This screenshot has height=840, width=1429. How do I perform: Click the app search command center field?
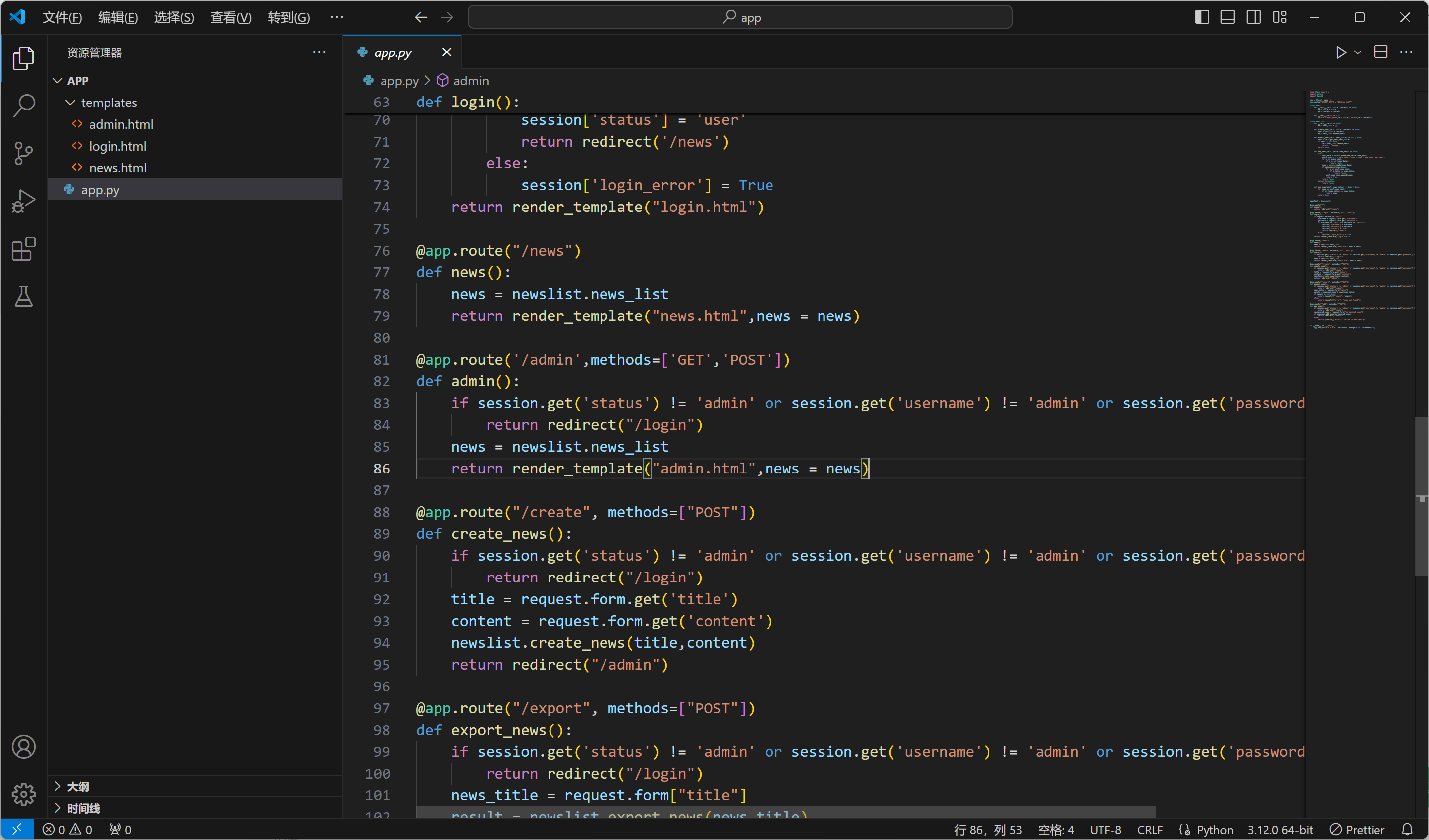coord(739,17)
